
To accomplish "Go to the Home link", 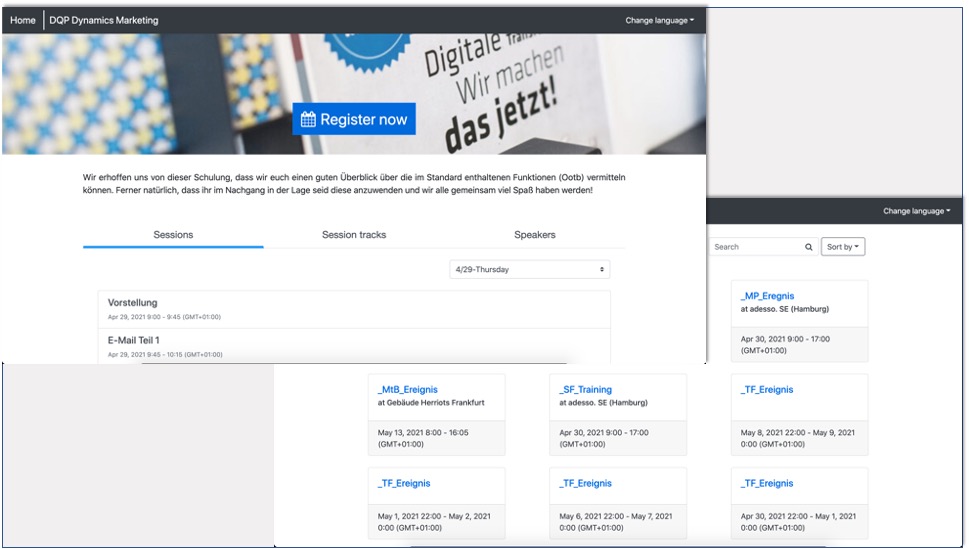I will click(22, 20).
